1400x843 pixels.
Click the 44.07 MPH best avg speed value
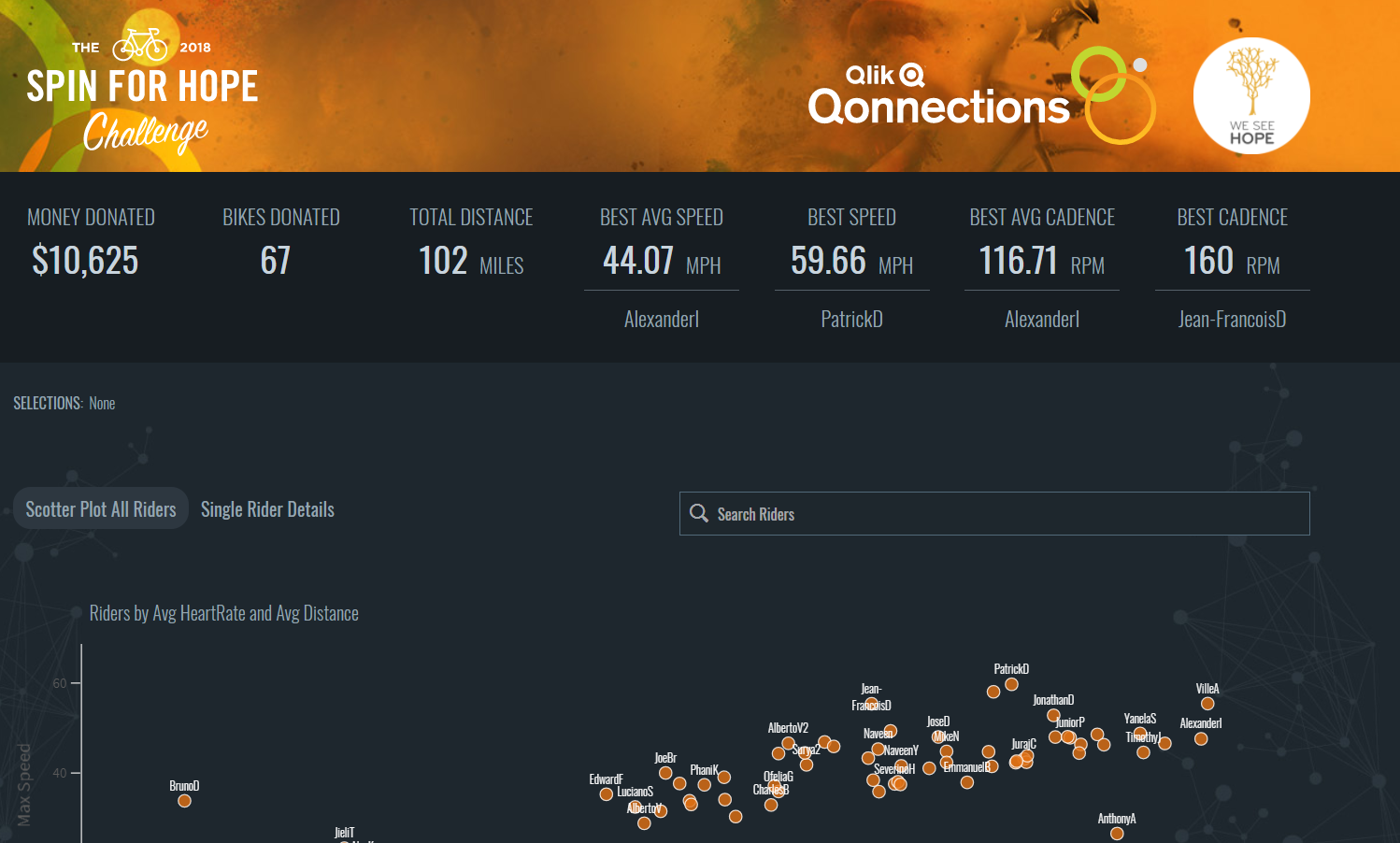tap(662, 261)
